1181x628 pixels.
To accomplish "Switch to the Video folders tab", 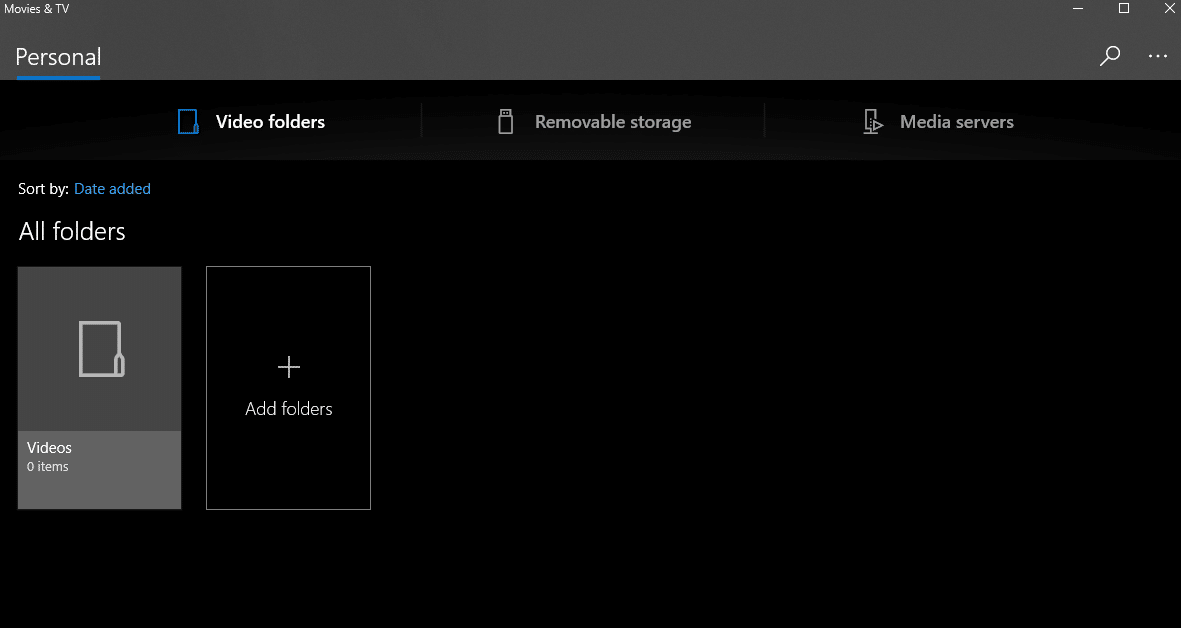I will coord(251,122).
